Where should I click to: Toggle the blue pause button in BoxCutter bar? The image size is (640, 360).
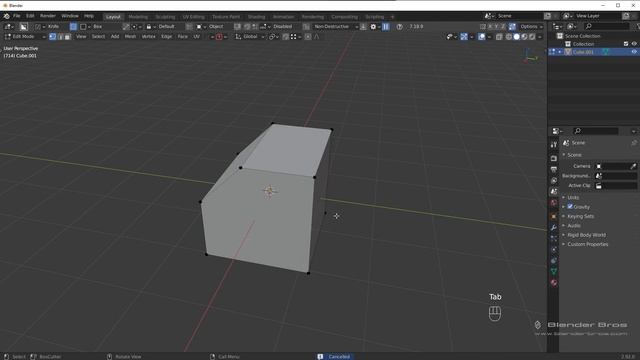pos(386,27)
